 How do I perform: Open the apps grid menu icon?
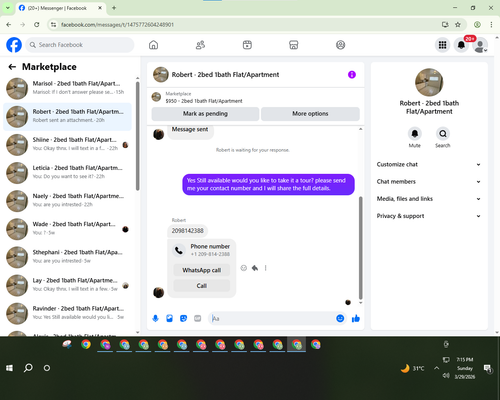coord(442,45)
